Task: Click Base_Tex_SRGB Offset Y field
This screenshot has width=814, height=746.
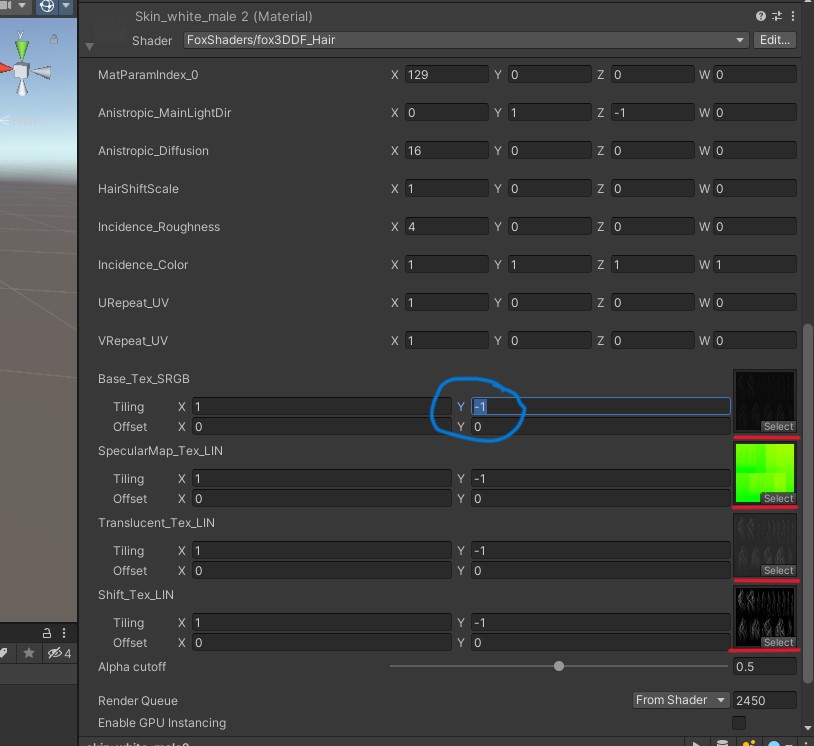Action: click(x=601, y=426)
